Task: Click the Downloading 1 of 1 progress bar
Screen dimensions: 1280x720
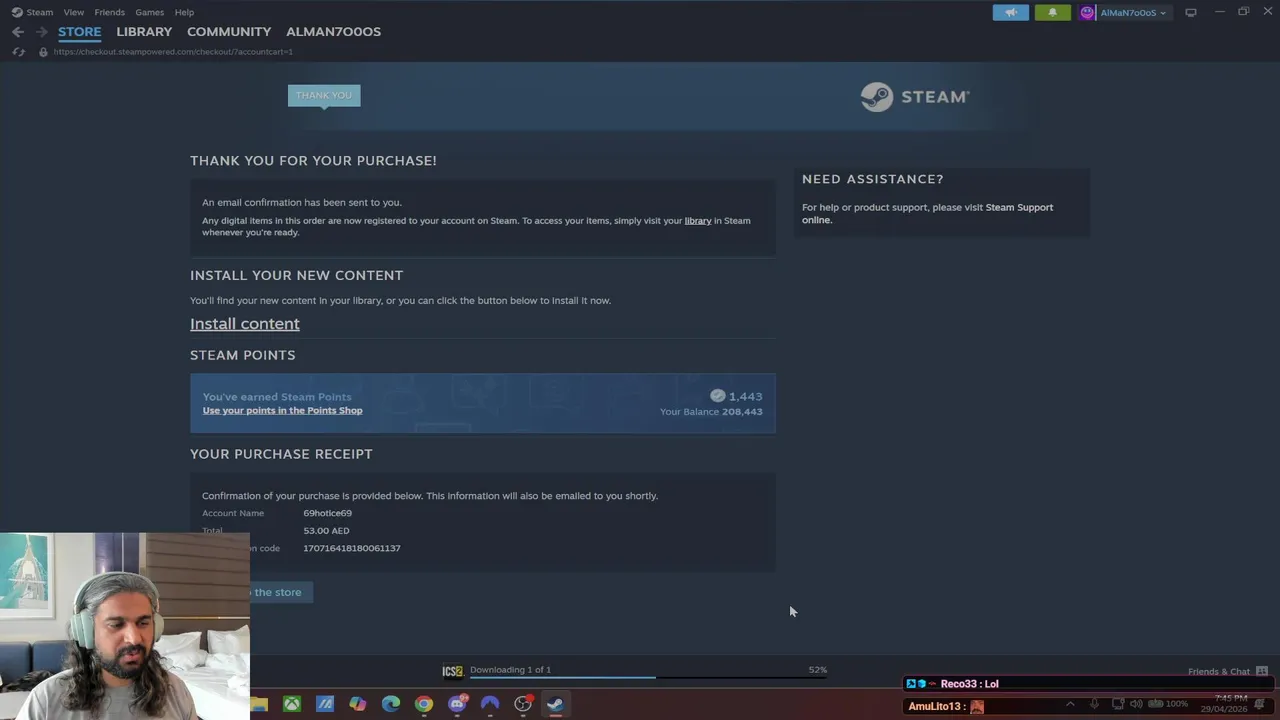Action: (x=648, y=677)
